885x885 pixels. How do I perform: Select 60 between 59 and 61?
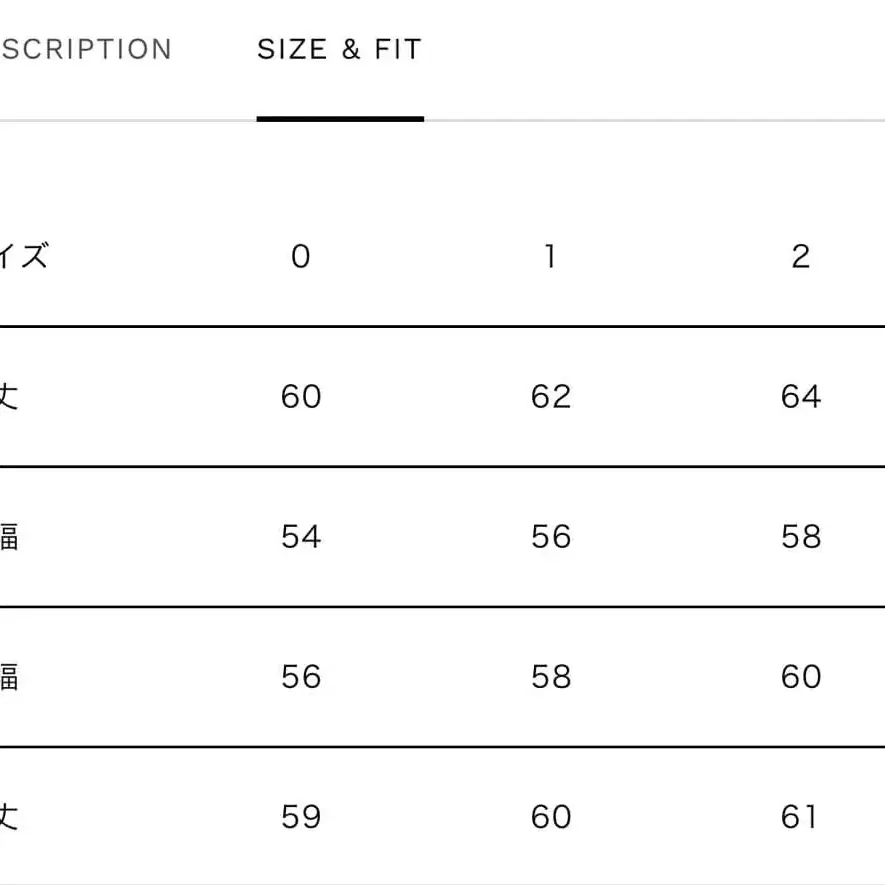tap(550, 817)
